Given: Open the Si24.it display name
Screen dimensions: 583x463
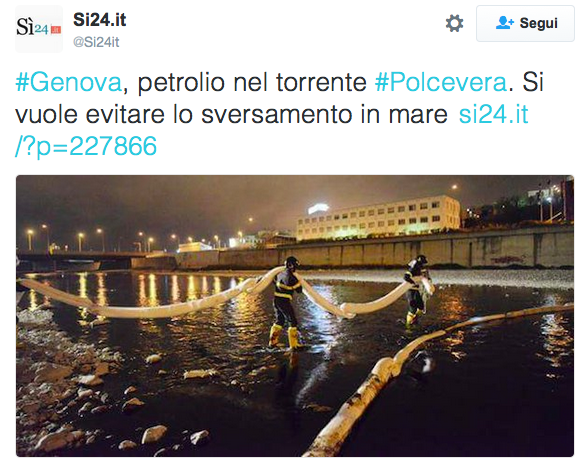Looking at the screenshot, I should click(100, 20).
